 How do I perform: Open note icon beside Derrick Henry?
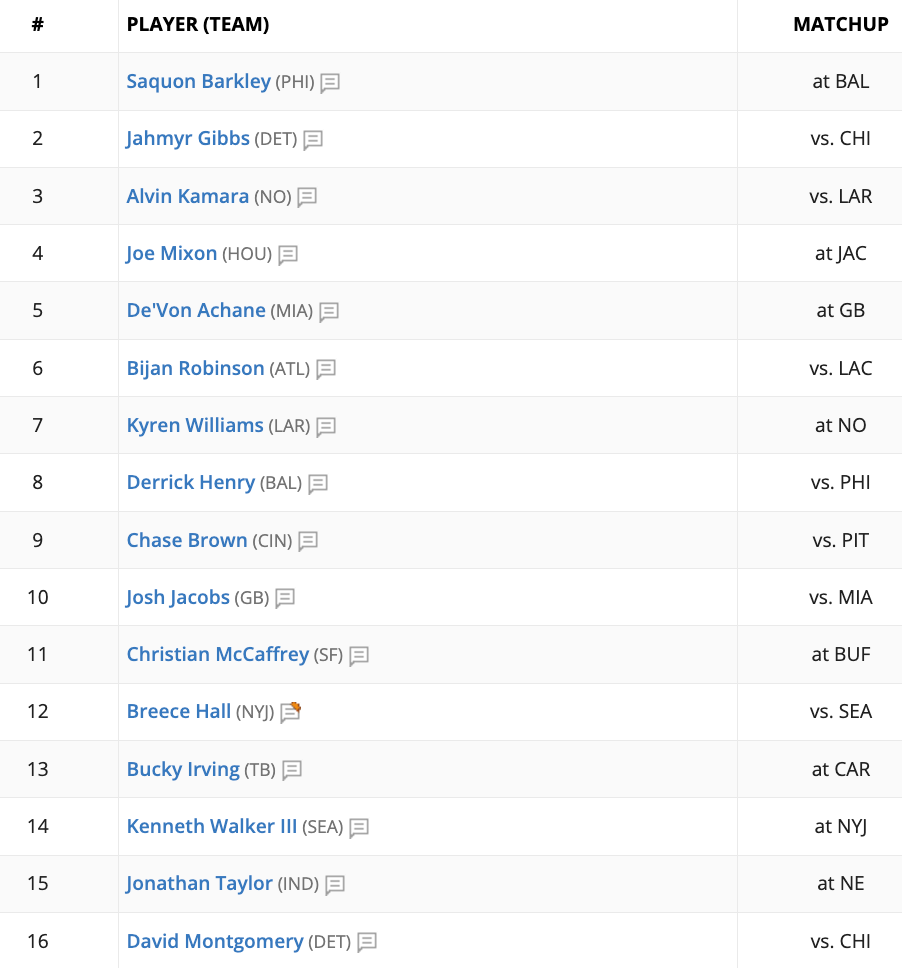pyautogui.click(x=318, y=484)
